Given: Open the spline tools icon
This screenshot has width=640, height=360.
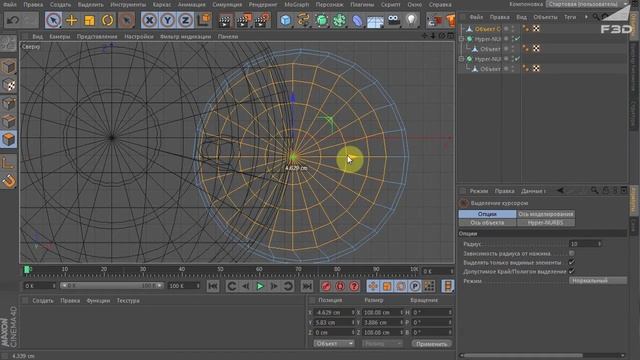Looking at the screenshot, I should tap(303, 20).
